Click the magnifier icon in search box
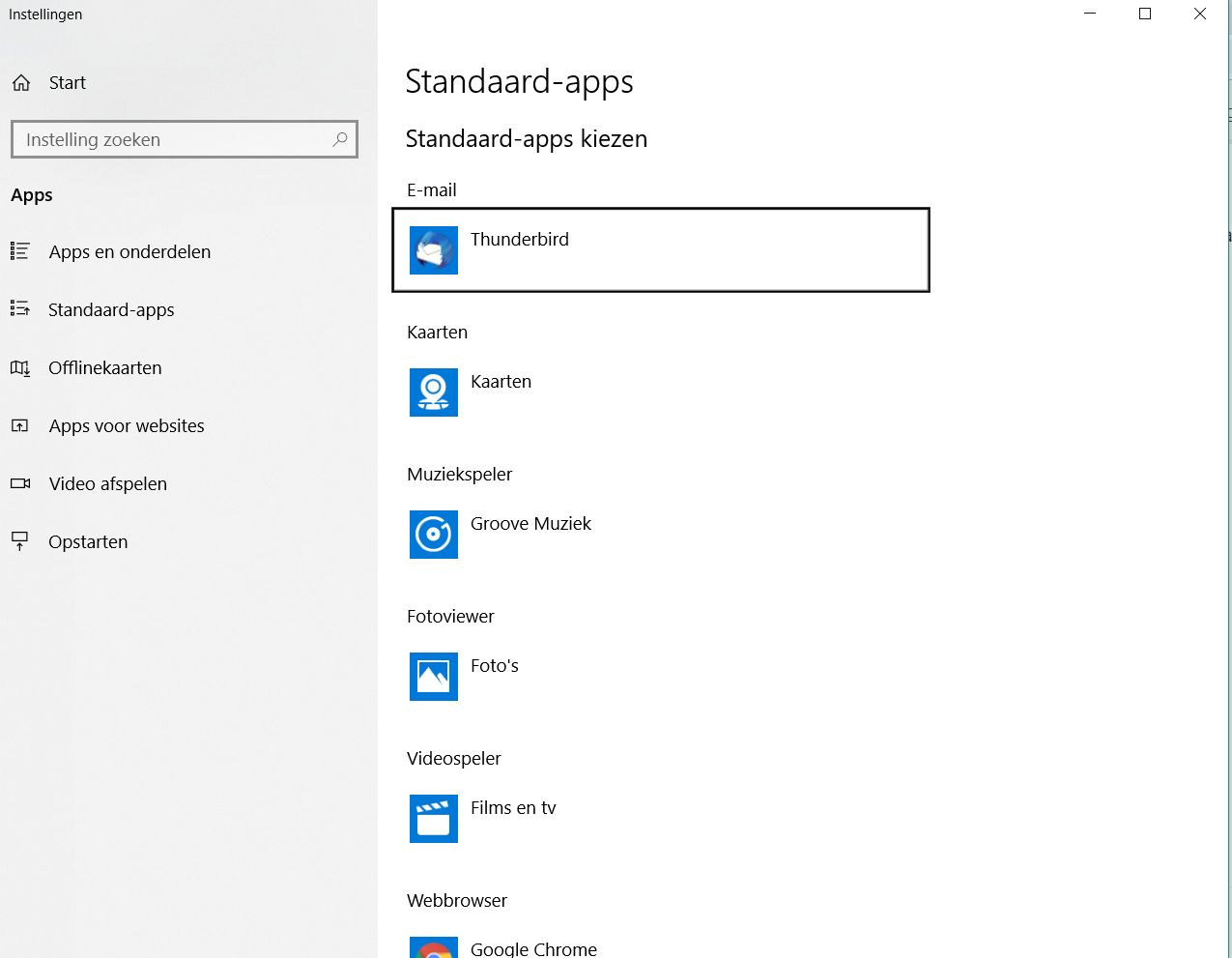Screen dimensions: 1232x958 coord(339,139)
